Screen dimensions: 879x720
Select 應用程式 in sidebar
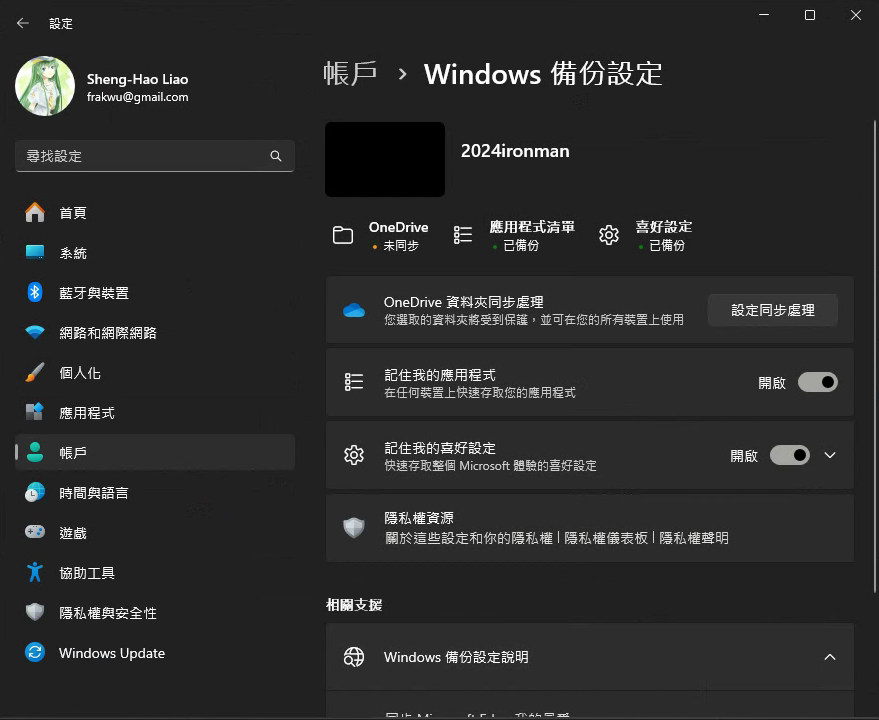click(x=155, y=412)
